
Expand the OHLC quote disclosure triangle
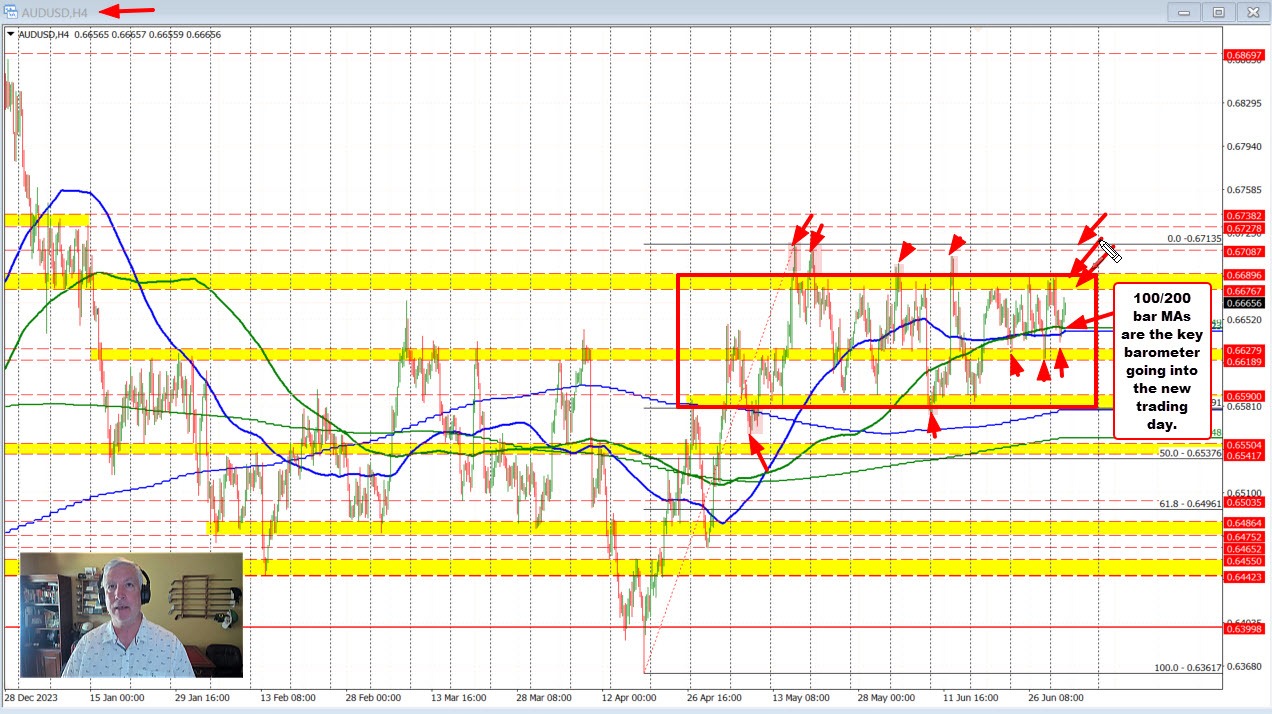(10, 34)
